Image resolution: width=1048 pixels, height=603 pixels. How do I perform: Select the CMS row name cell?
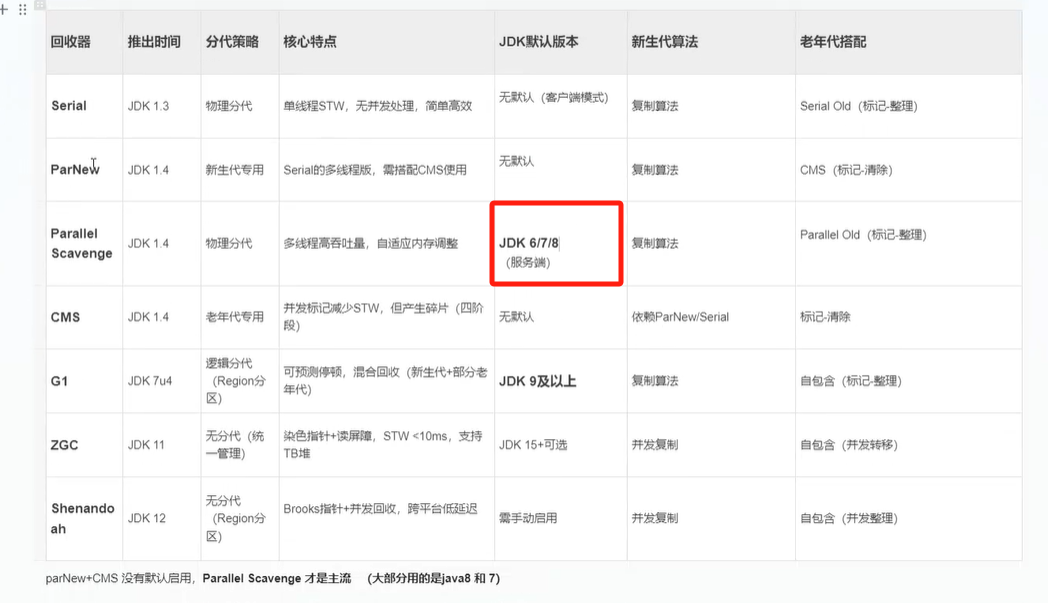click(65, 317)
